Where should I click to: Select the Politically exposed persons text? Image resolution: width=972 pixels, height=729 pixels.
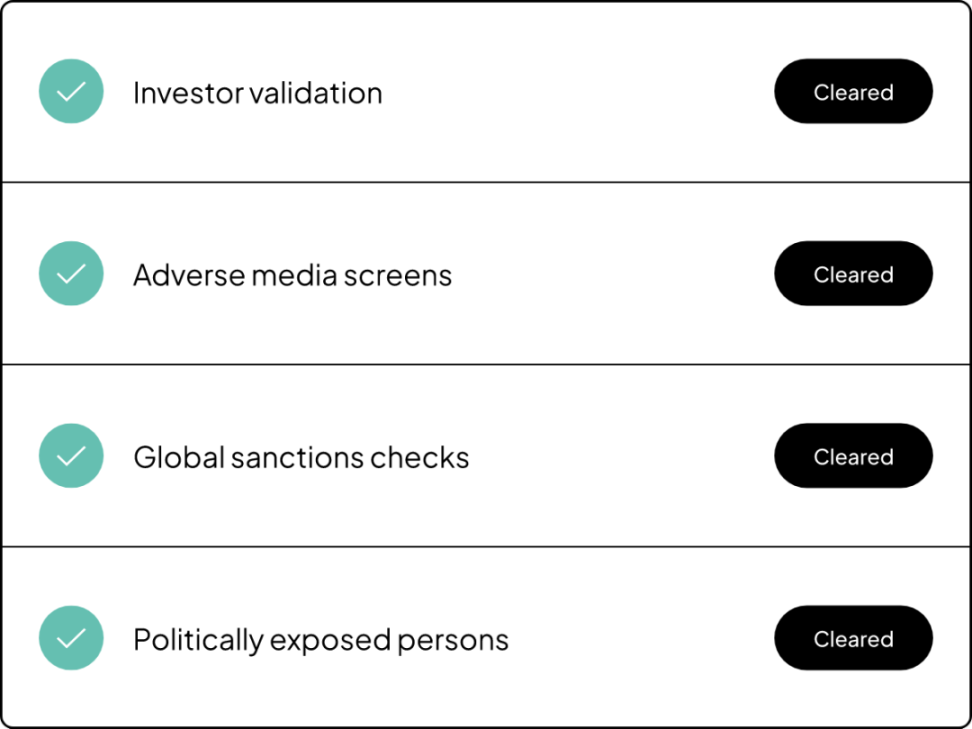tap(320, 639)
